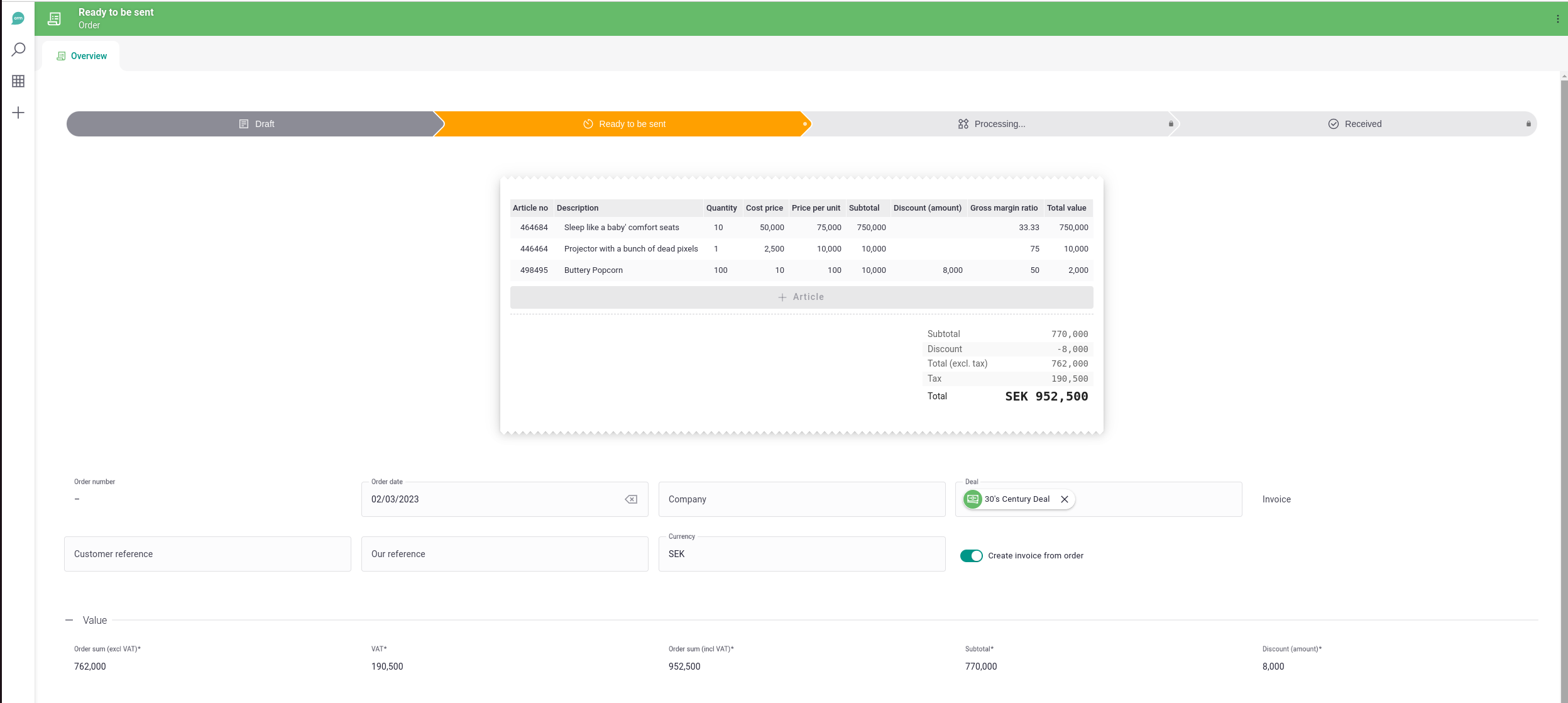Clear order date with backspace icon
Screen dimensions: 1568x703
point(631,499)
